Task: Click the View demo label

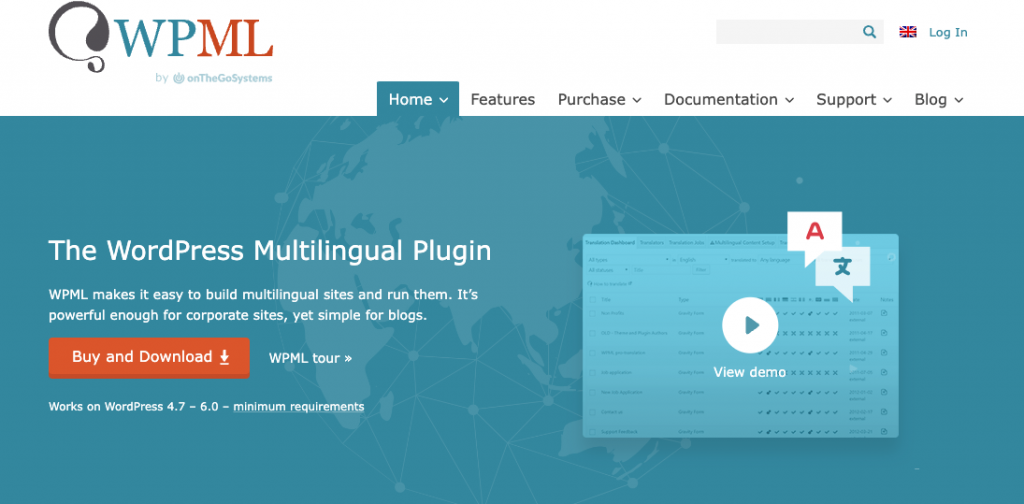Action: coord(749,371)
